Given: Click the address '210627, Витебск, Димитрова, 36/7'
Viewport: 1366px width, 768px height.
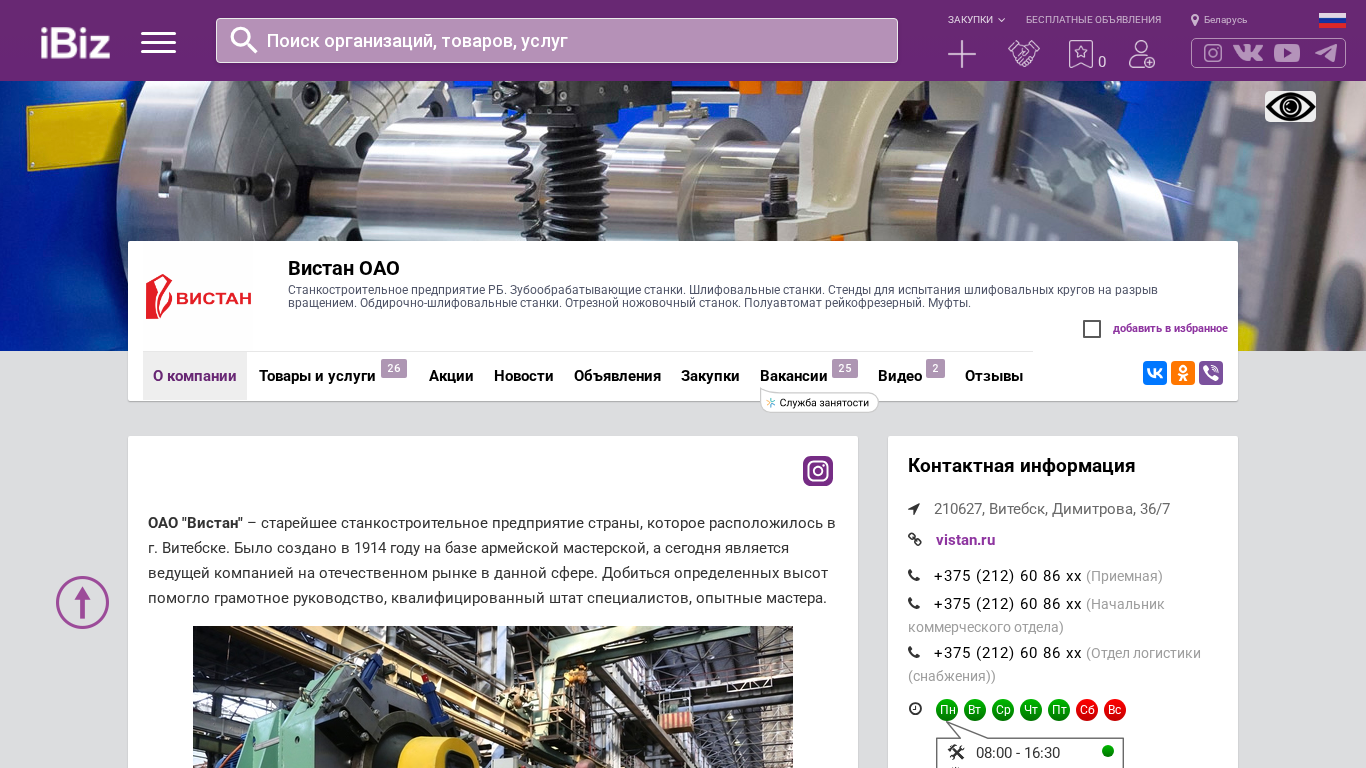Looking at the screenshot, I should point(1052,509).
